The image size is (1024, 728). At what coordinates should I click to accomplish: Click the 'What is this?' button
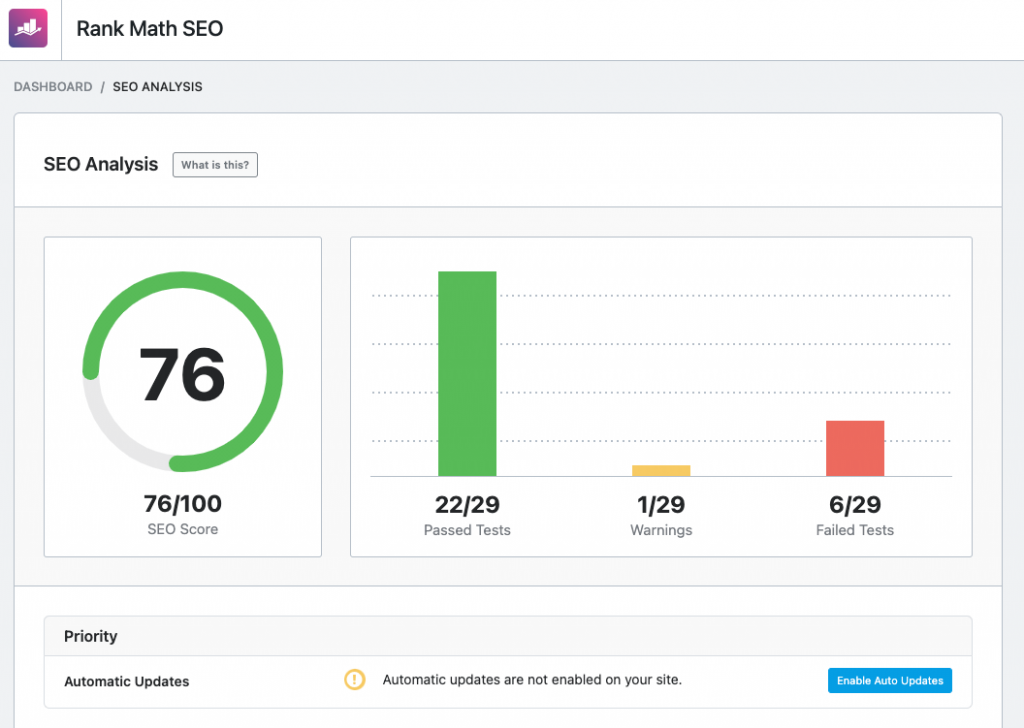click(x=215, y=165)
